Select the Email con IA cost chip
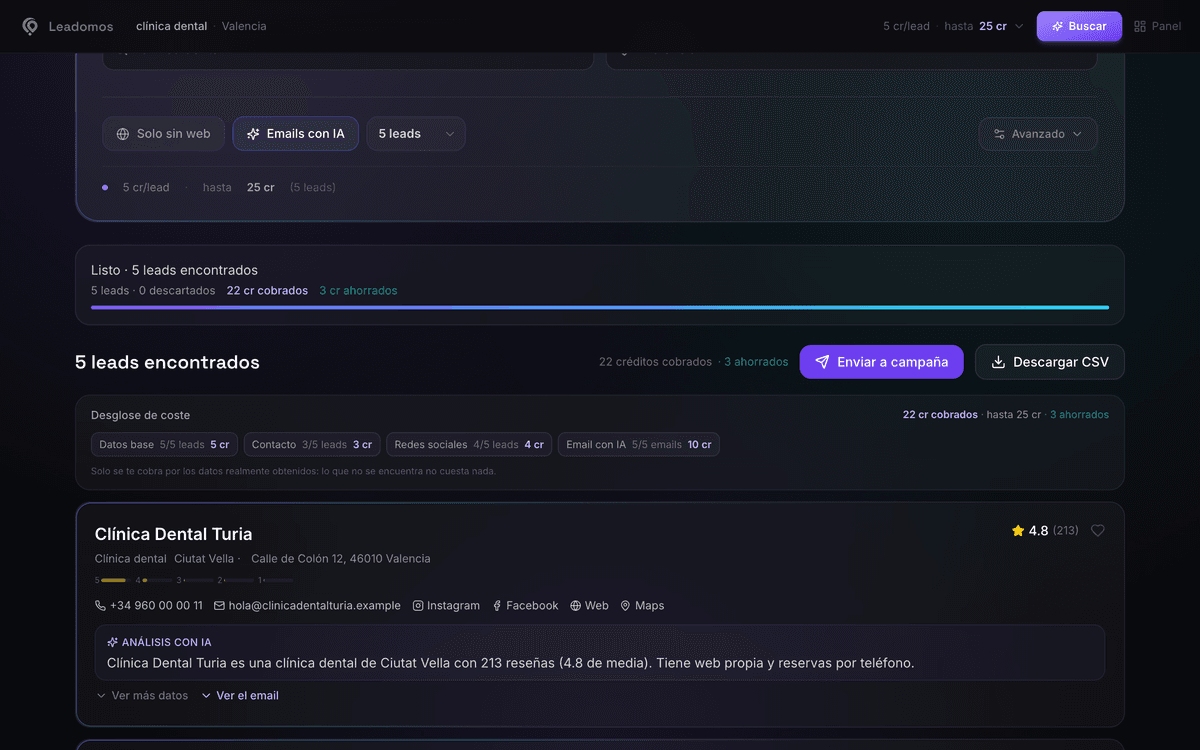This screenshot has width=1200, height=750. [x=639, y=445]
